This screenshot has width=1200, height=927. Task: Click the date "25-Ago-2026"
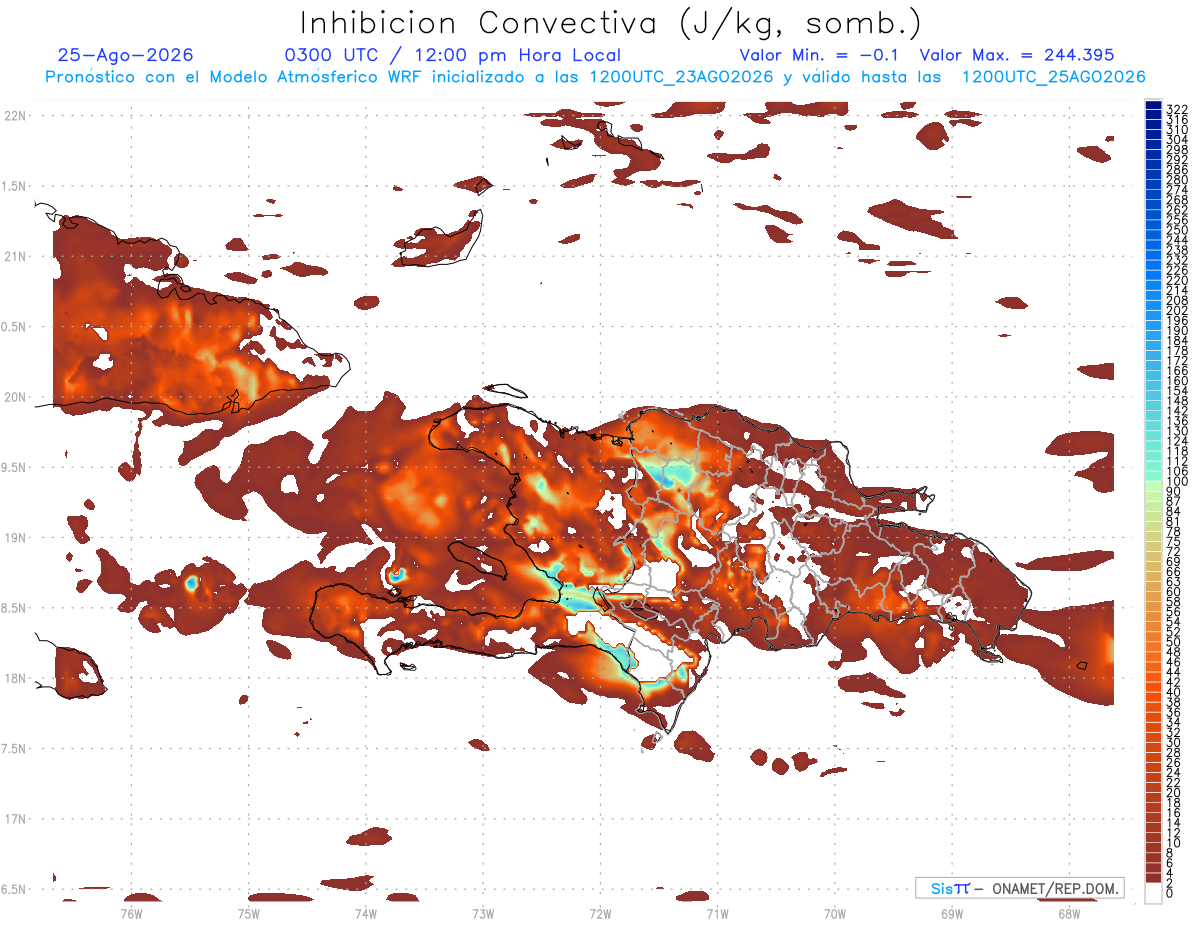point(125,55)
